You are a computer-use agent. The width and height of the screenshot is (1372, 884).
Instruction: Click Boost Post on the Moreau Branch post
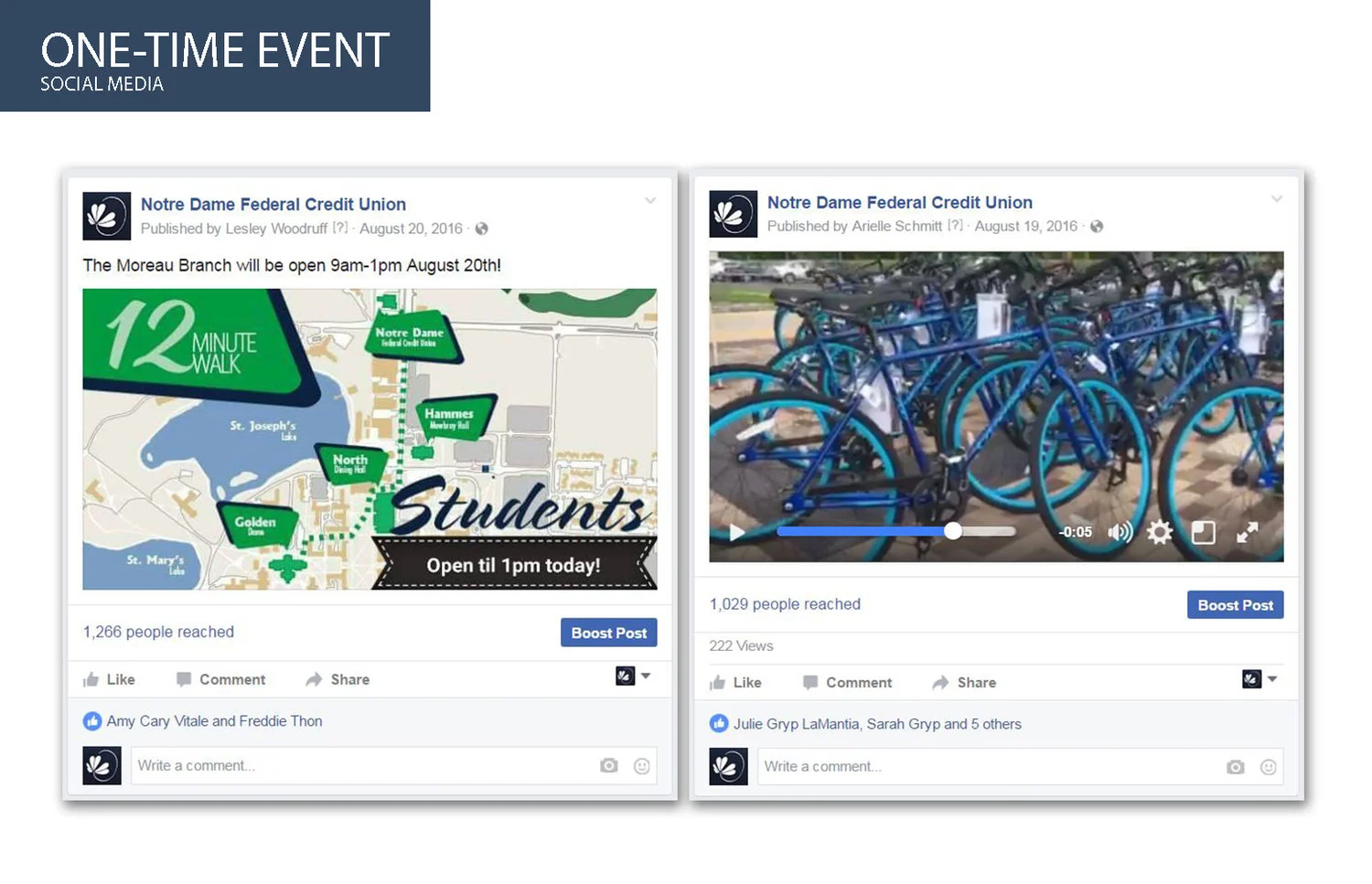[x=608, y=633]
